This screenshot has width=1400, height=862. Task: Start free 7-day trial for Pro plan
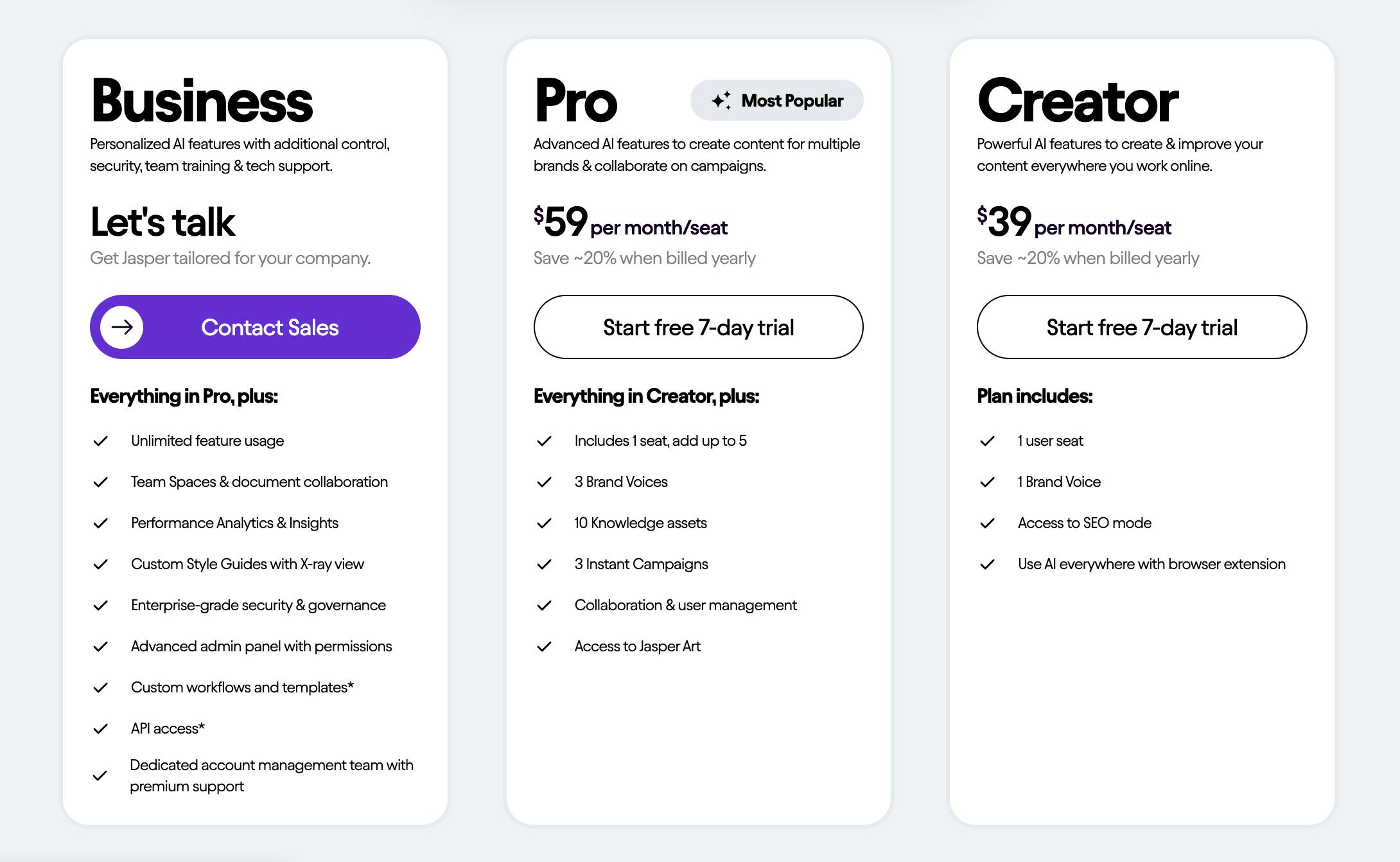click(x=698, y=328)
